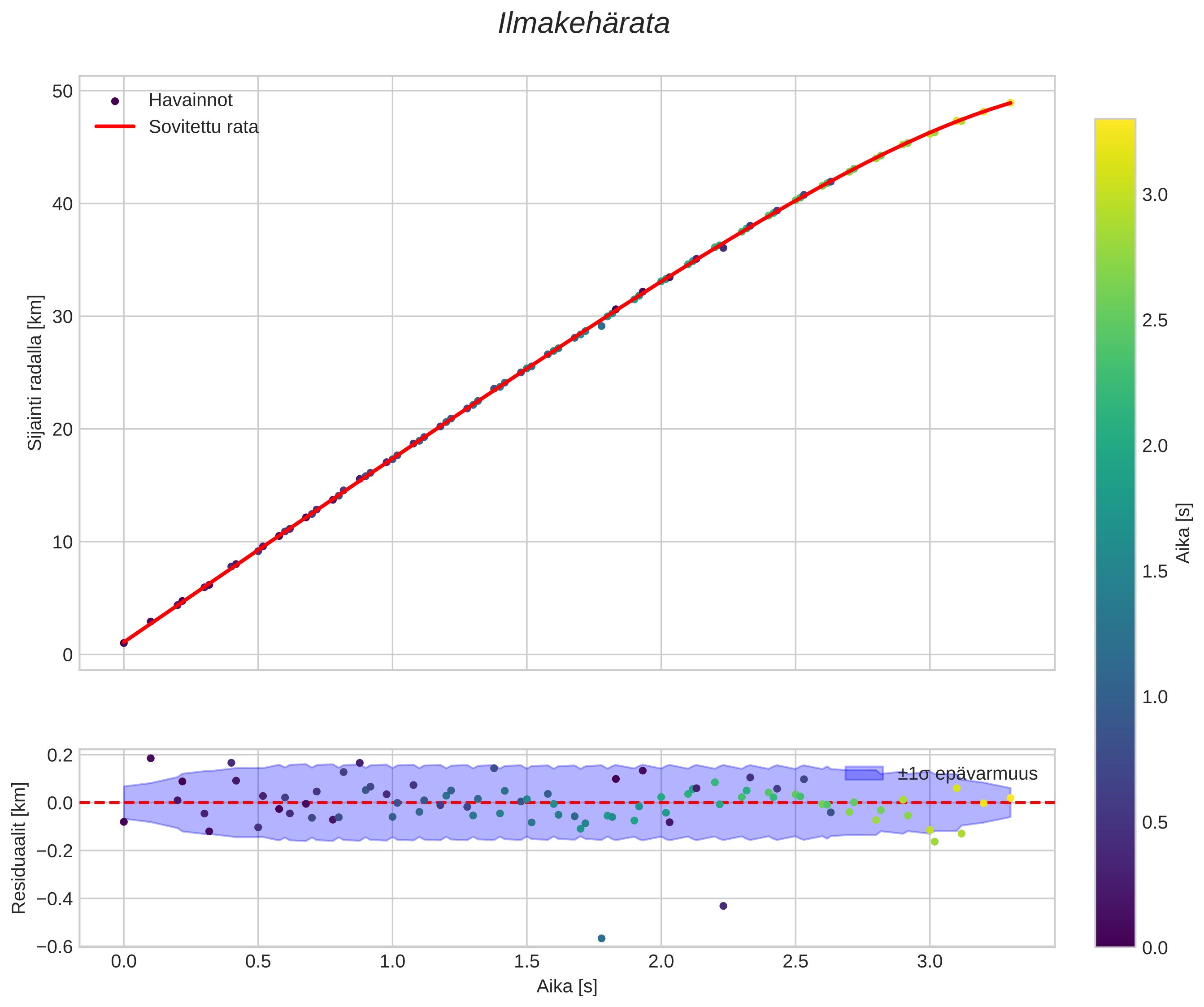Click the highest residual point near 0.18
Viewport: 1204px width, 1007px height.
[151, 758]
